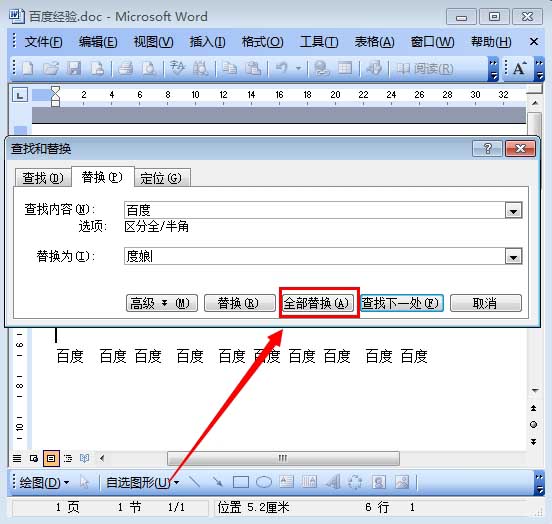Click the 取消 button
The image size is (552, 524).
[x=486, y=303]
